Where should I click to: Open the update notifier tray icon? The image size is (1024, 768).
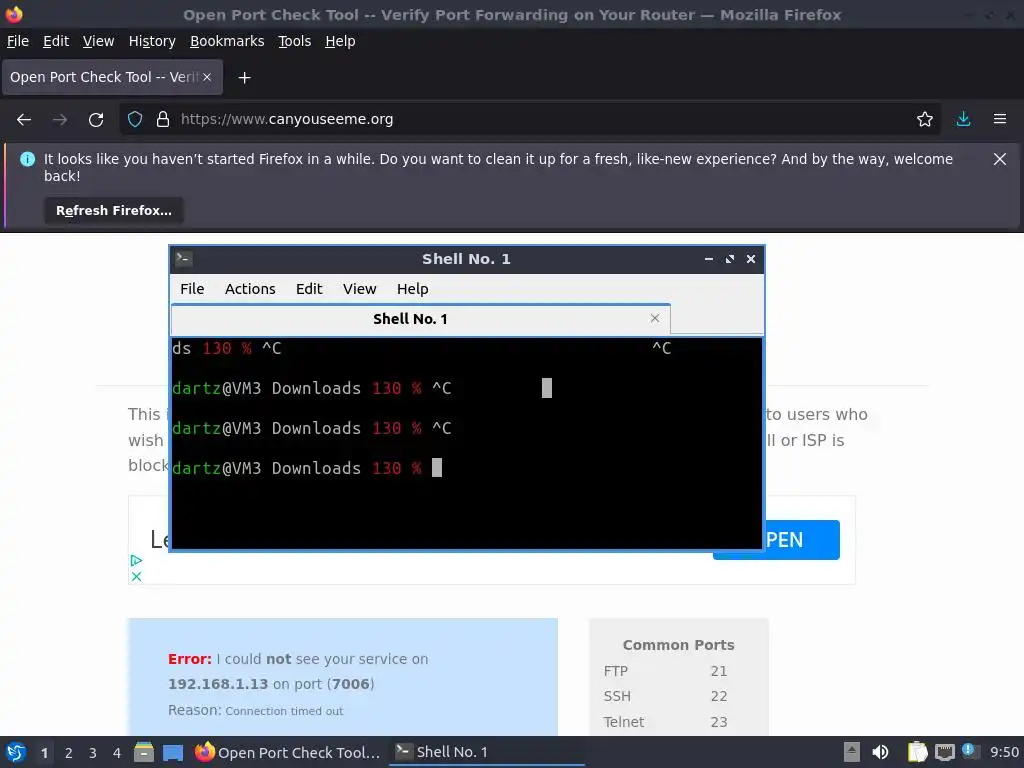pyautogui.click(x=970, y=751)
